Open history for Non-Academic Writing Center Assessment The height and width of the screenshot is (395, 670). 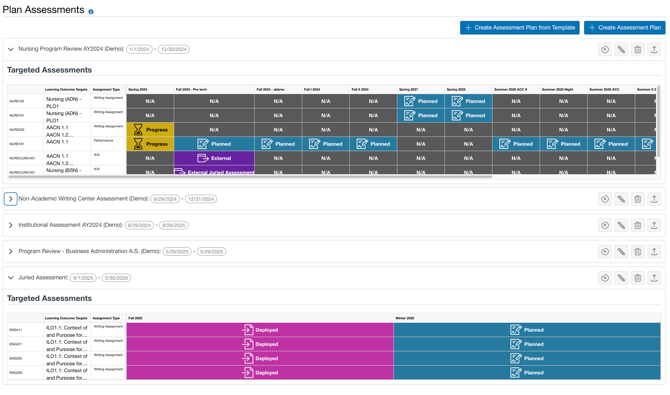(x=605, y=199)
